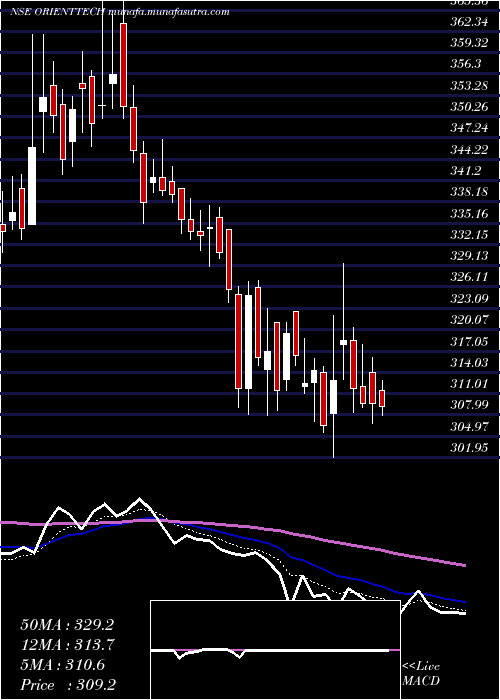Click the NSE ORIENTTECH chart title
Image resolution: width=500 pixels, height=700 pixels.
click(x=120, y=12)
